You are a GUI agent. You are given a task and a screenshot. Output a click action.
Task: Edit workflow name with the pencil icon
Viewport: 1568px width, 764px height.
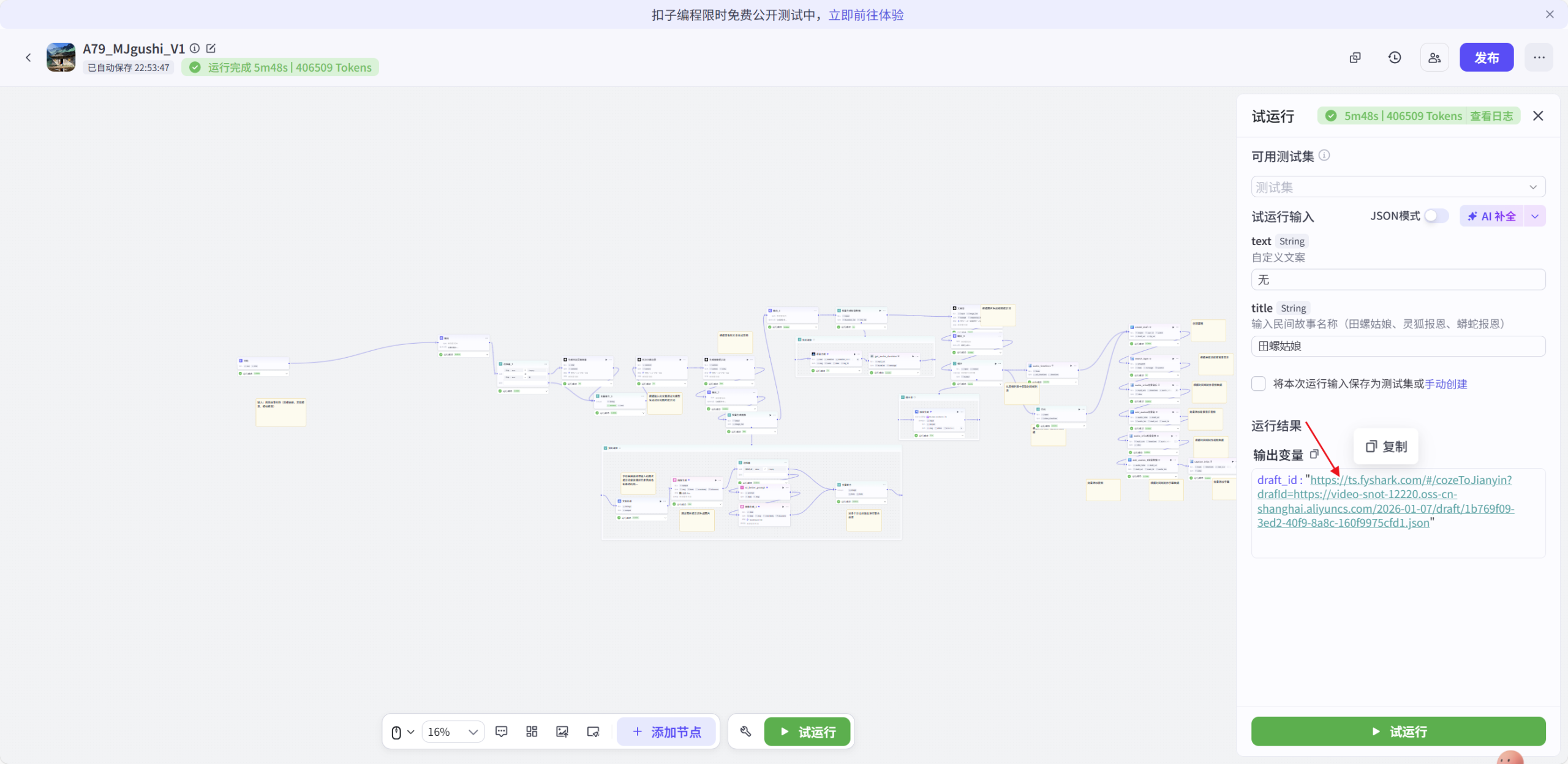pyautogui.click(x=210, y=48)
